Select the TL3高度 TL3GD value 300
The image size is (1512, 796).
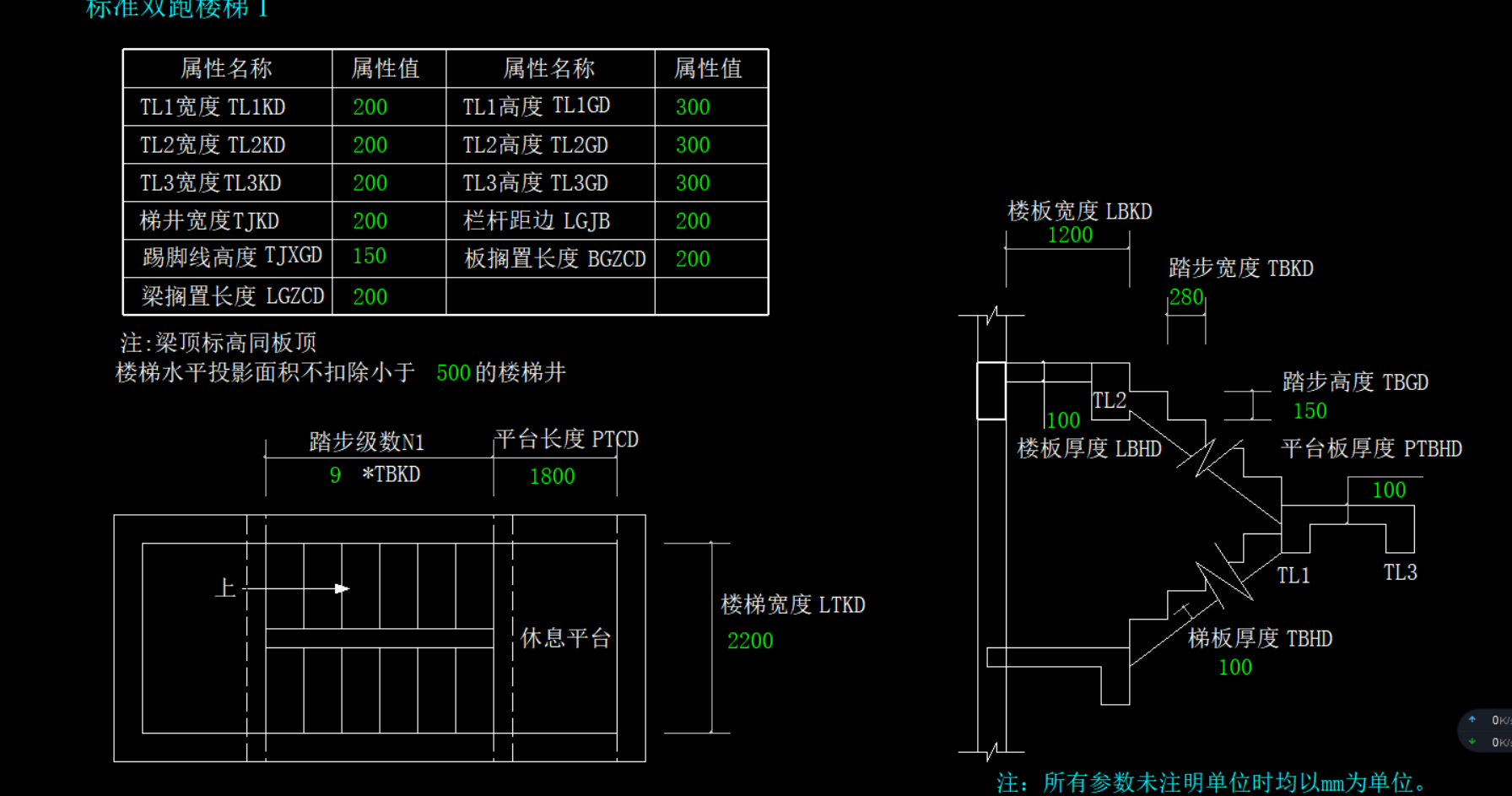(693, 183)
